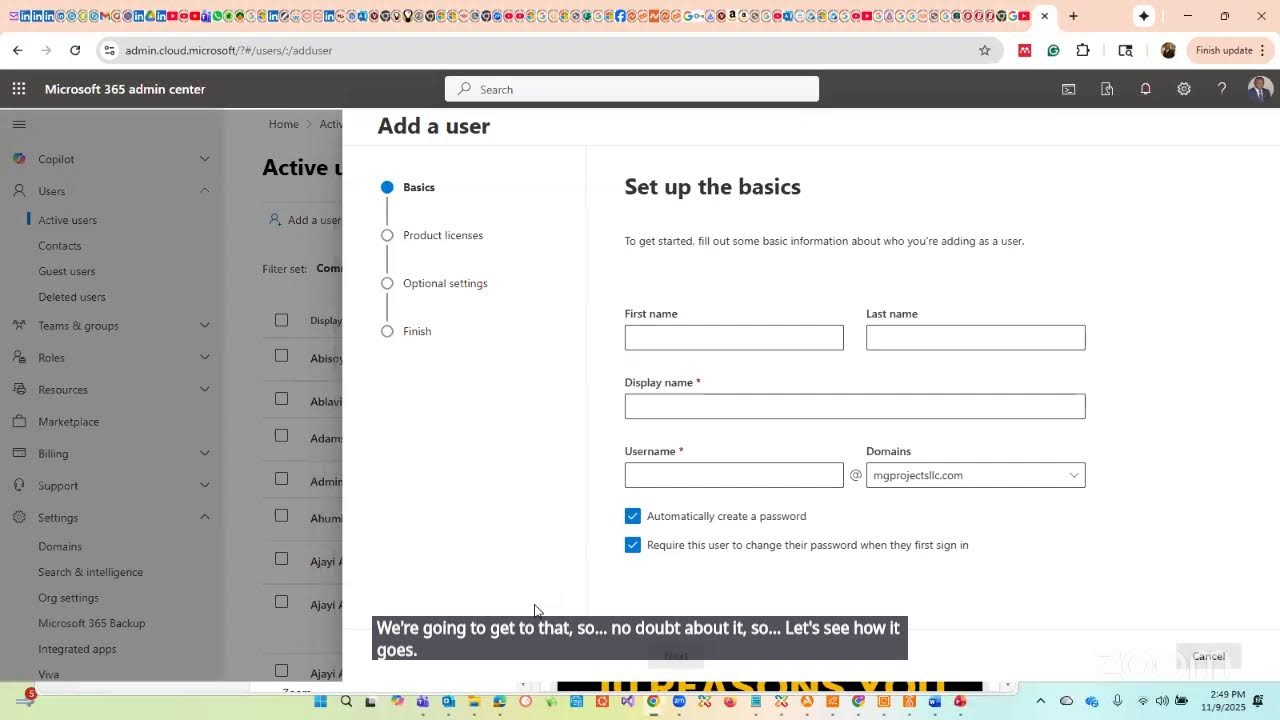Click the First name input field
This screenshot has width=1280, height=720.
coord(734,338)
